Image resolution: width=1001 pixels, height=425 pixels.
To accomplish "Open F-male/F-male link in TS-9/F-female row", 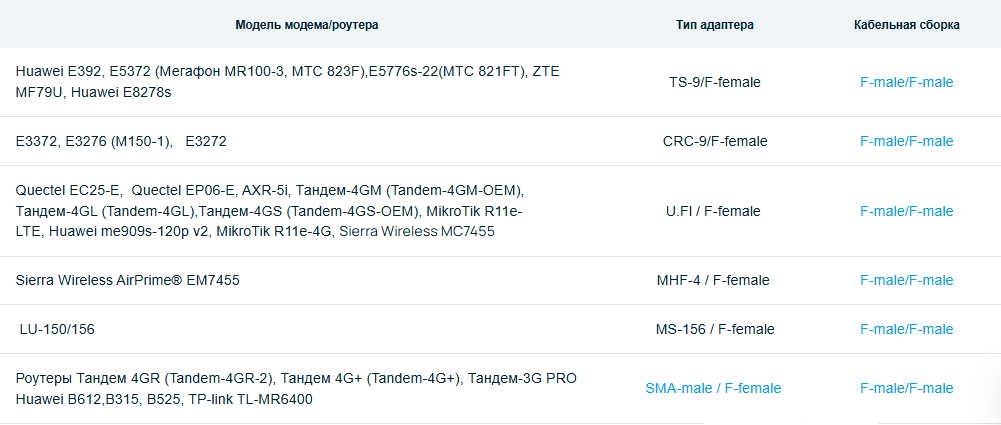I will pyautogui.click(x=906, y=82).
